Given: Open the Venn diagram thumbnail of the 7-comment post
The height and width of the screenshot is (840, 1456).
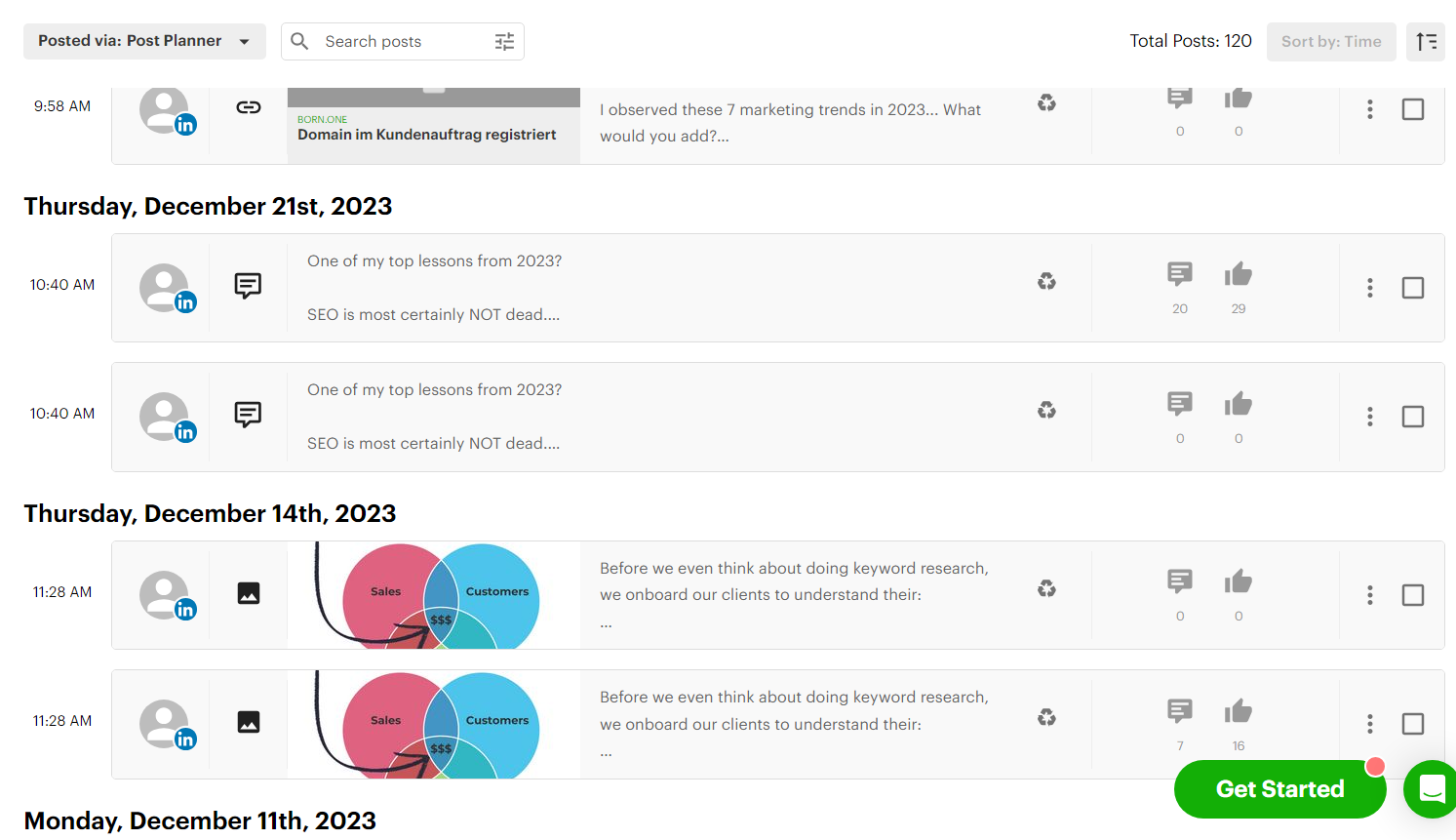Looking at the screenshot, I should coord(433,724).
